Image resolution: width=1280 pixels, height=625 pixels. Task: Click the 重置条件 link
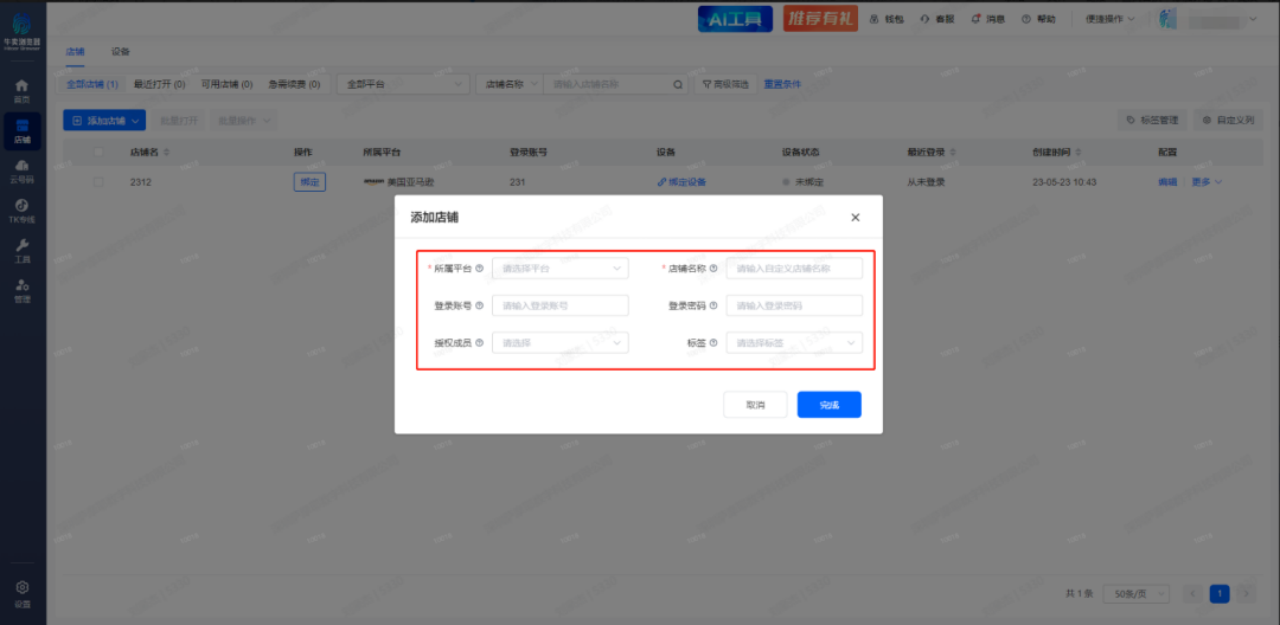(782, 85)
